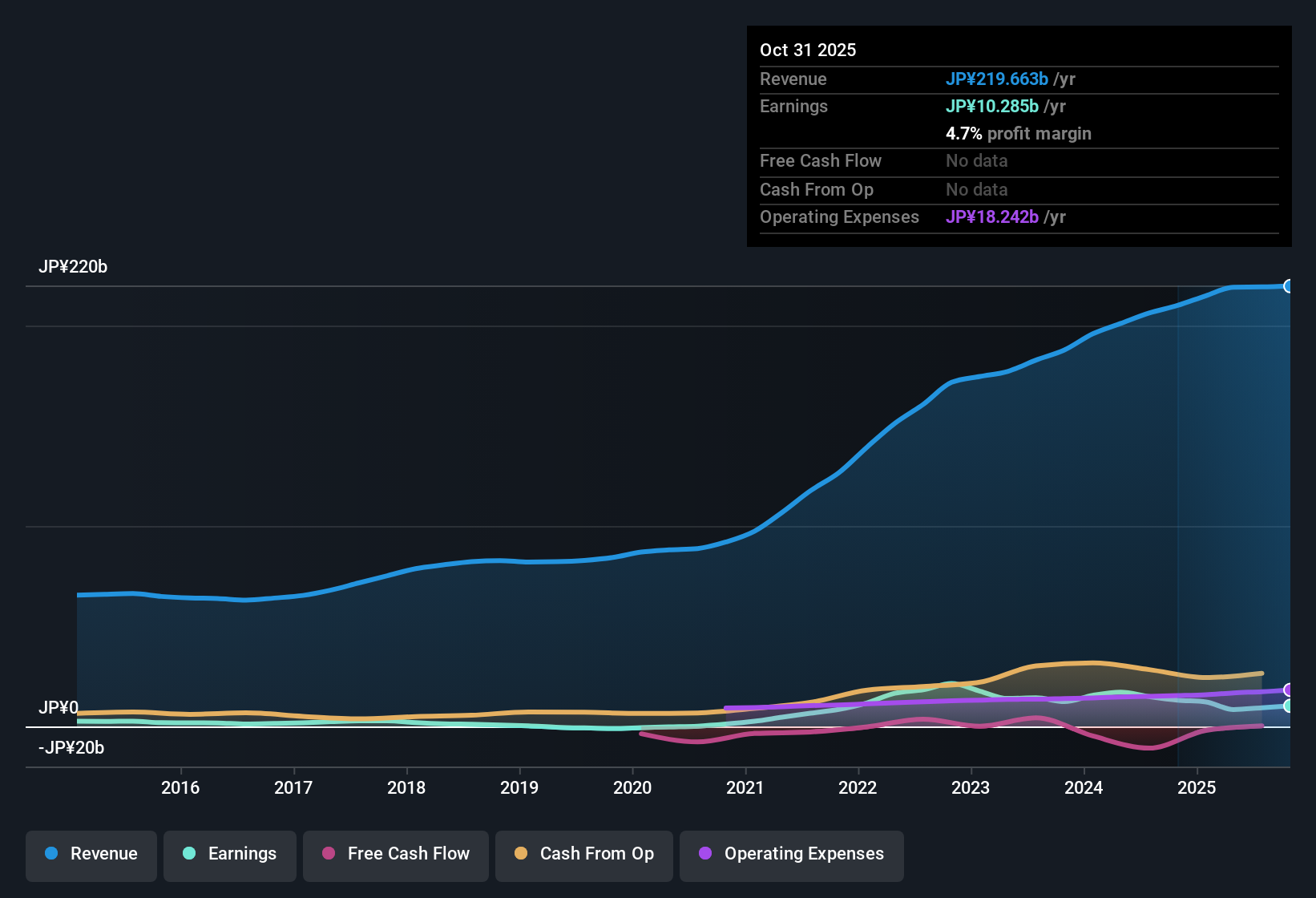Viewport: 1316px width, 898px height.
Task: Select the Operating Expenses endpoint marker
Action: pos(1289,689)
